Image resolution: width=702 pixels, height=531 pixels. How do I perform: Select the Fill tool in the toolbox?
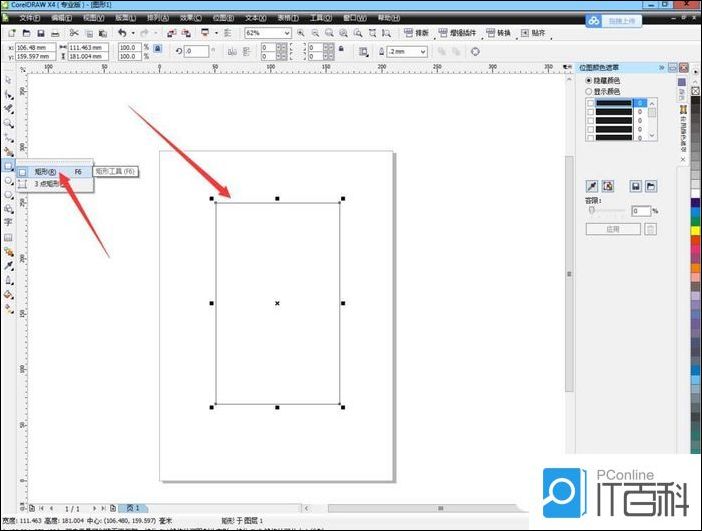[x=8, y=295]
